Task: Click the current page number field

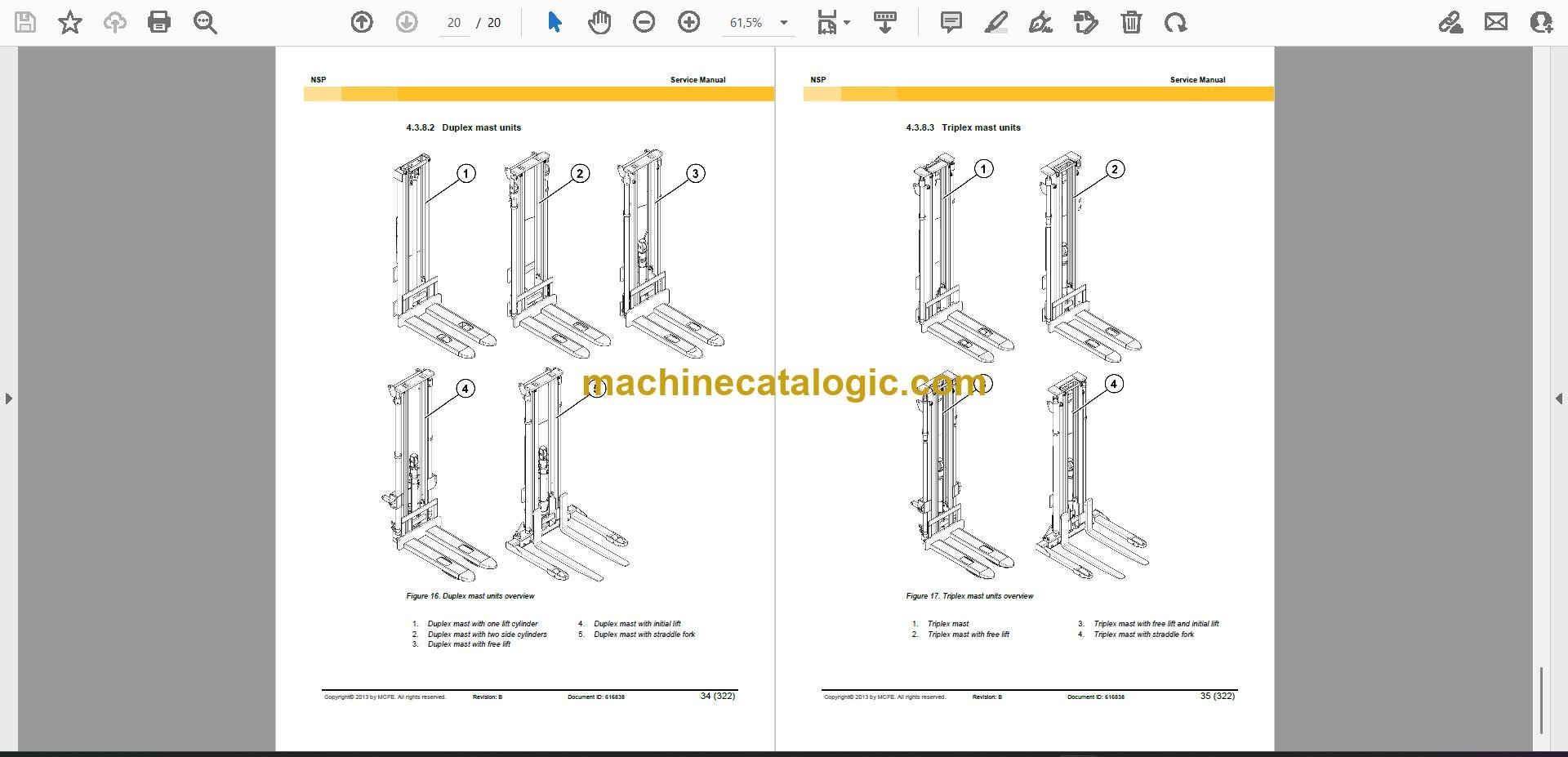Action: click(x=454, y=23)
